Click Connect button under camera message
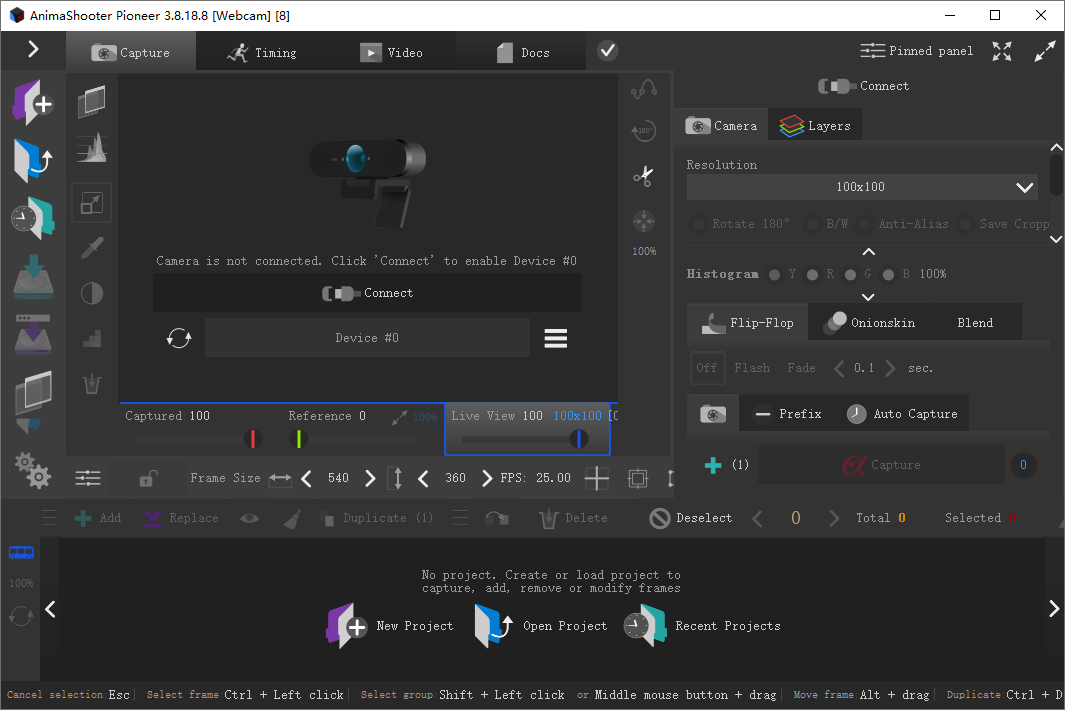The image size is (1065, 710). pyautogui.click(x=367, y=293)
